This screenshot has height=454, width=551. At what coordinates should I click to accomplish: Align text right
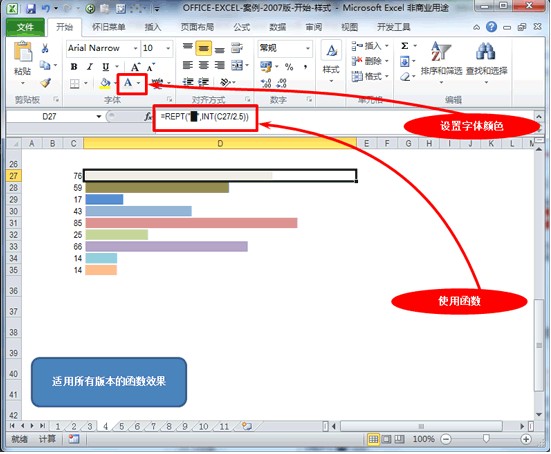pos(220,65)
